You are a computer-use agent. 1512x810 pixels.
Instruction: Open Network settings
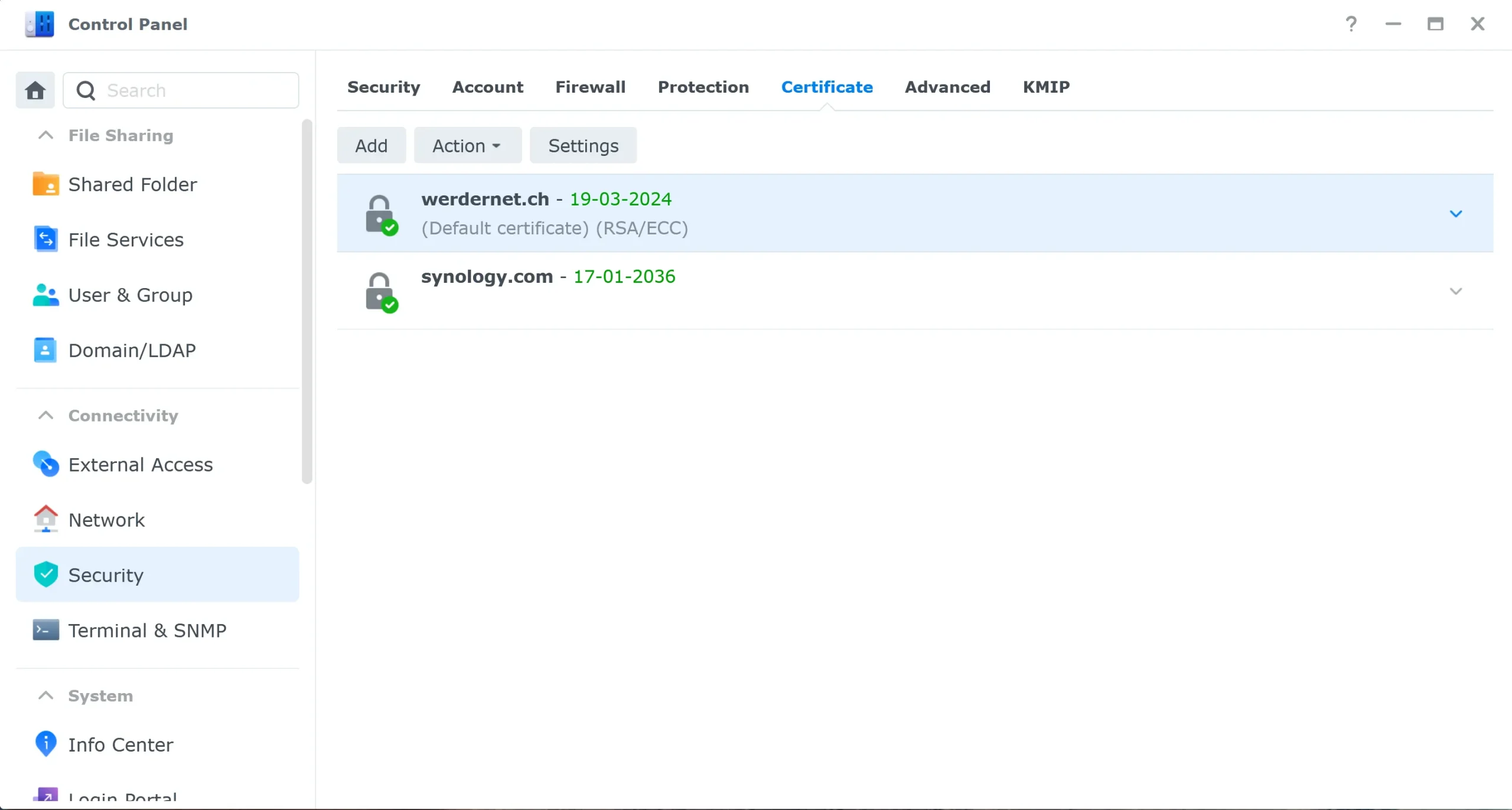point(107,520)
